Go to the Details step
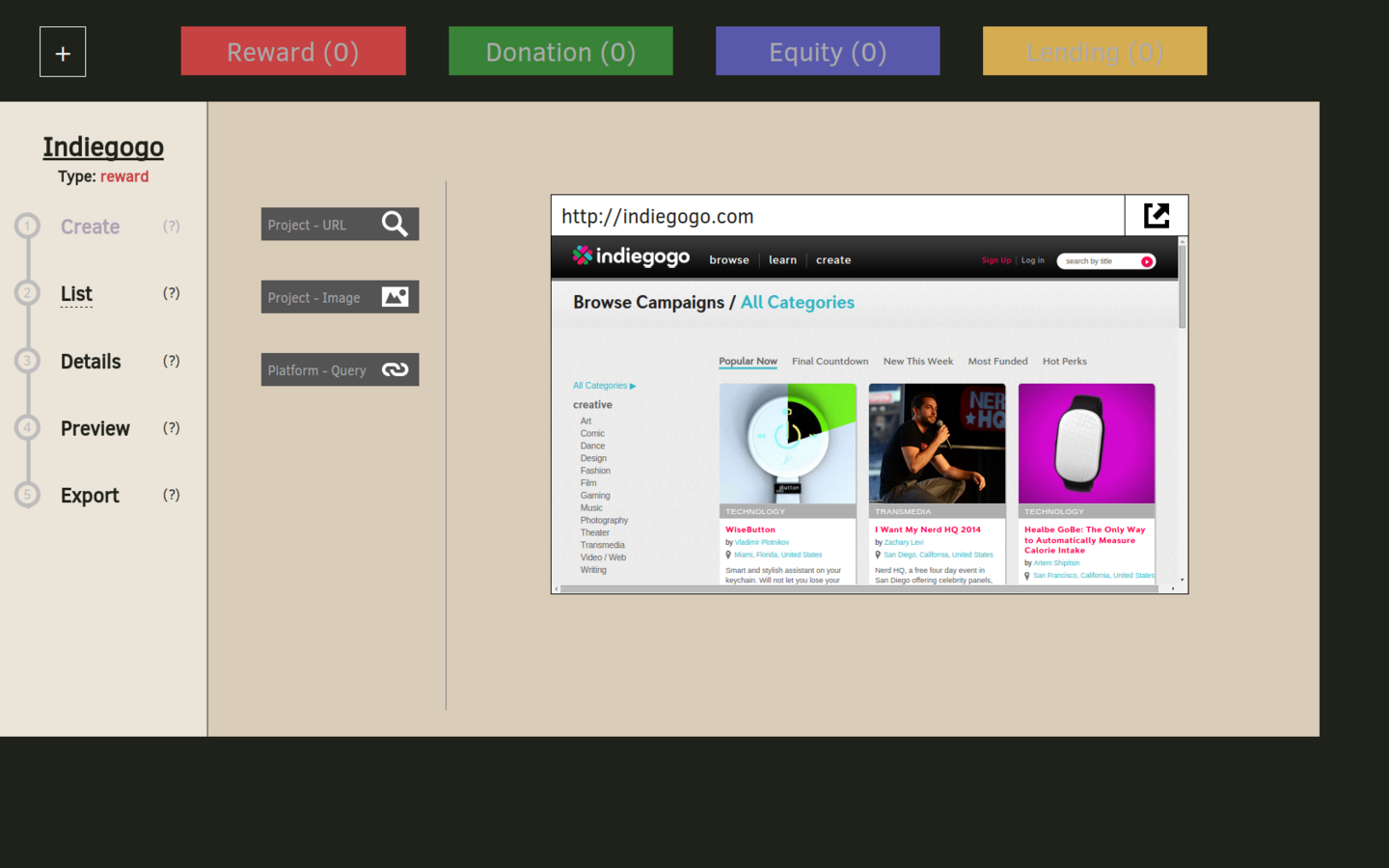Screen dimensions: 1389x868 coord(91,361)
